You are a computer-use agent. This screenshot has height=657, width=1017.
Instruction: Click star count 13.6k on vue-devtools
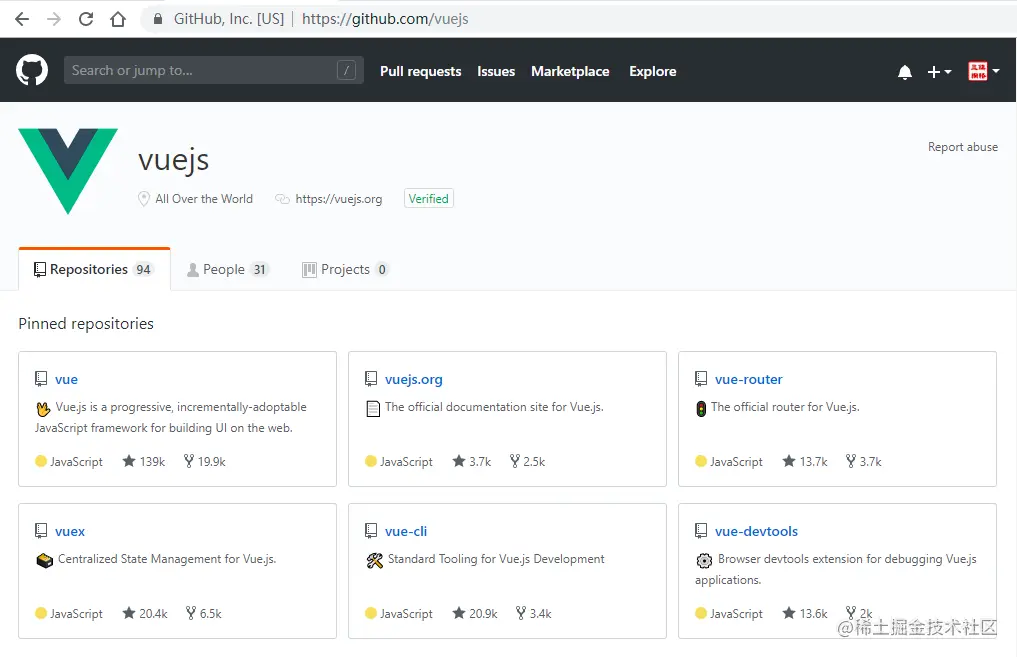[805, 613]
